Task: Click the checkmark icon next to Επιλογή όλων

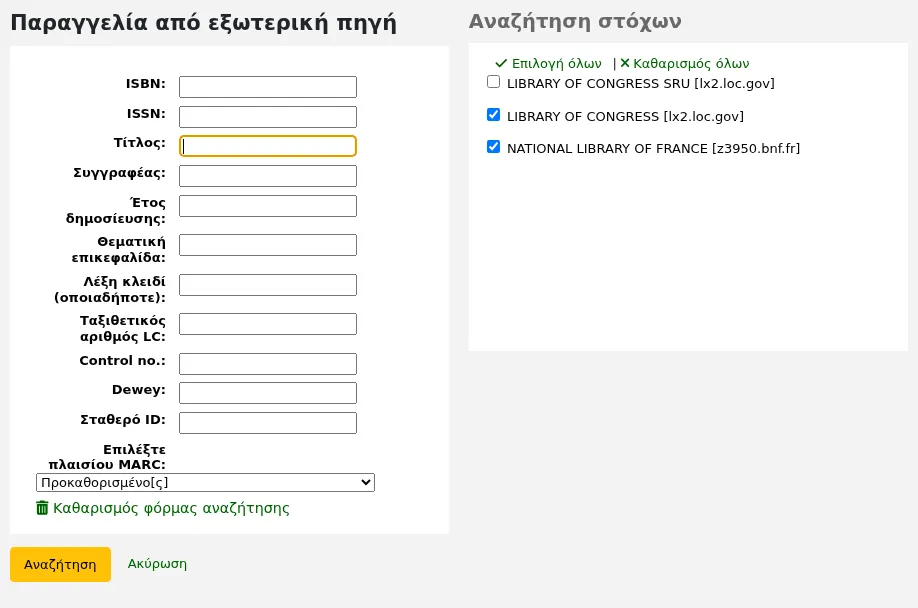Action: [501, 63]
